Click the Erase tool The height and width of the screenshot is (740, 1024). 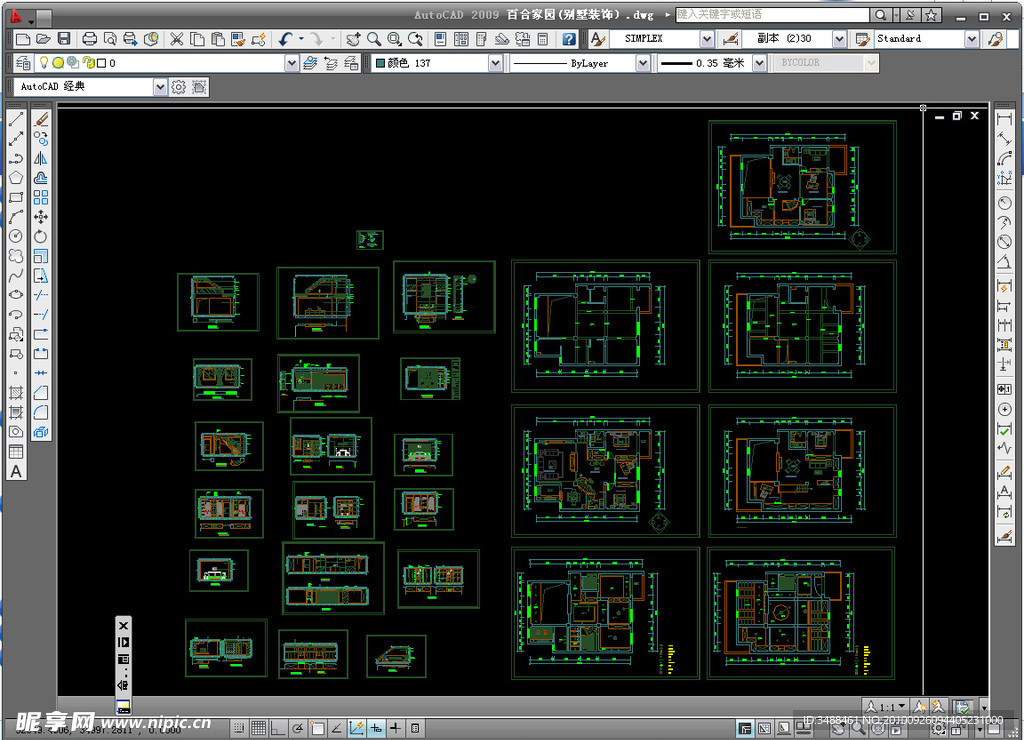click(x=41, y=119)
